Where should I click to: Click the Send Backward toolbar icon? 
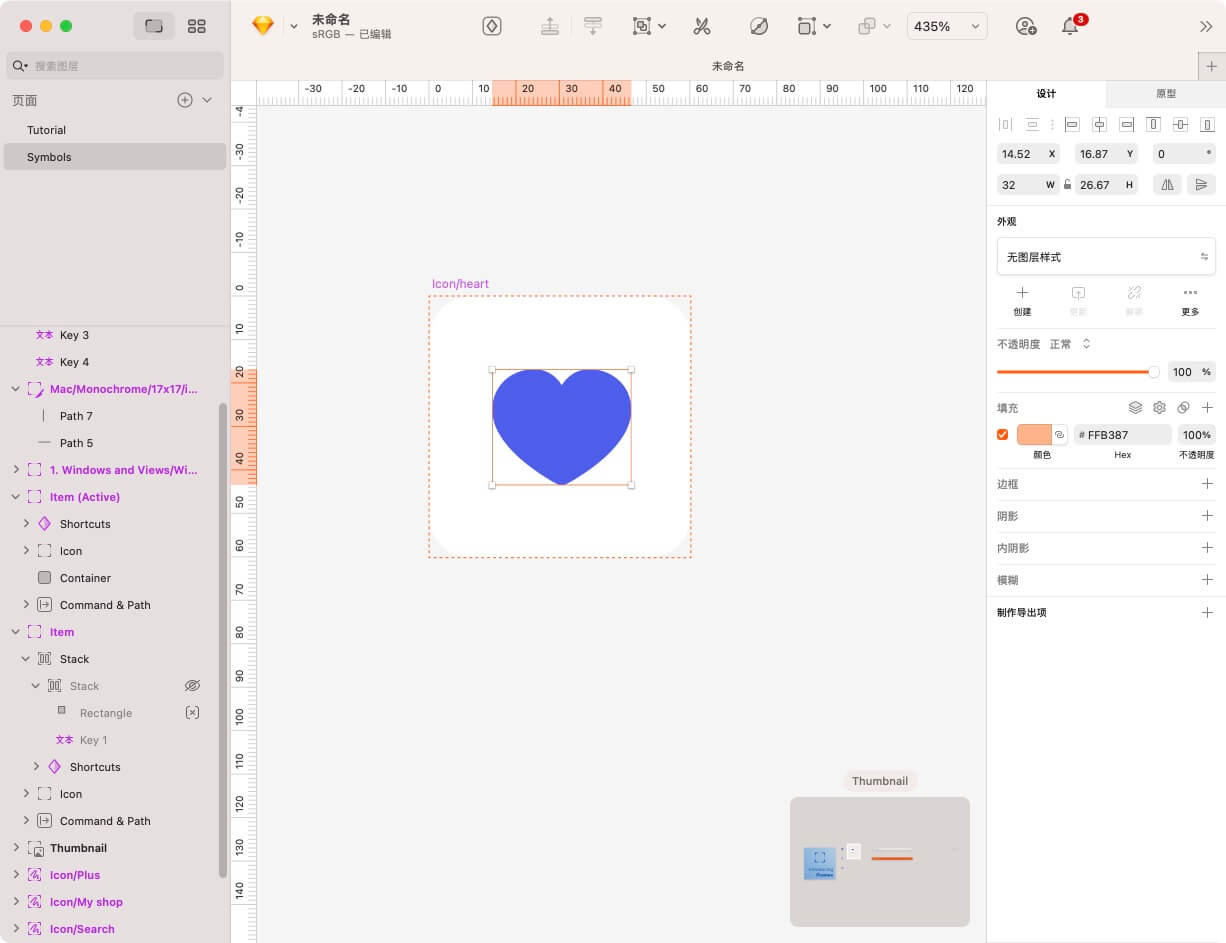pyautogui.click(x=593, y=27)
